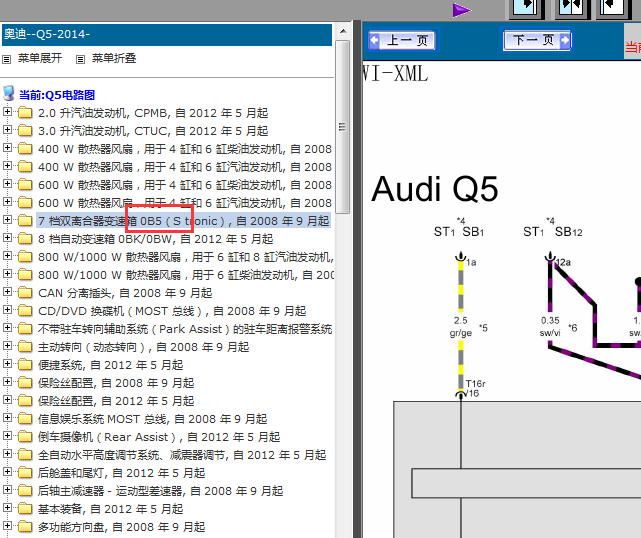
Task: Expand 600 W 散热器风扇 汽油发动机 node
Action: (x=7, y=202)
